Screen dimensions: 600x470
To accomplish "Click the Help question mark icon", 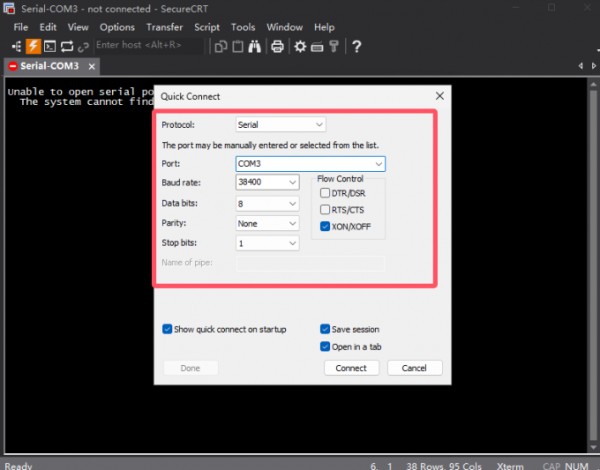I will tap(357, 47).
